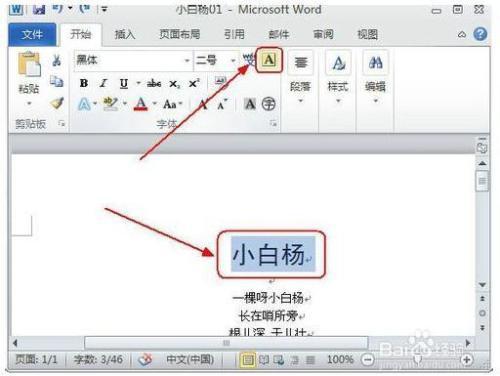500x376 pixels.
Task: Select the Cut scissors icon
Action: click(x=57, y=60)
